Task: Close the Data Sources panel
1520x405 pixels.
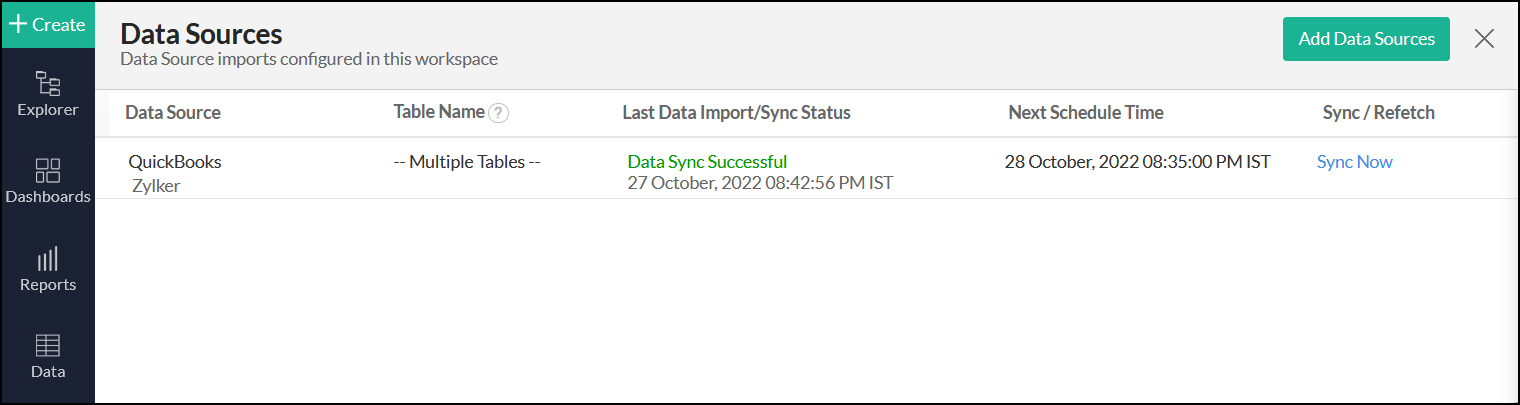Action: (1484, 39)
